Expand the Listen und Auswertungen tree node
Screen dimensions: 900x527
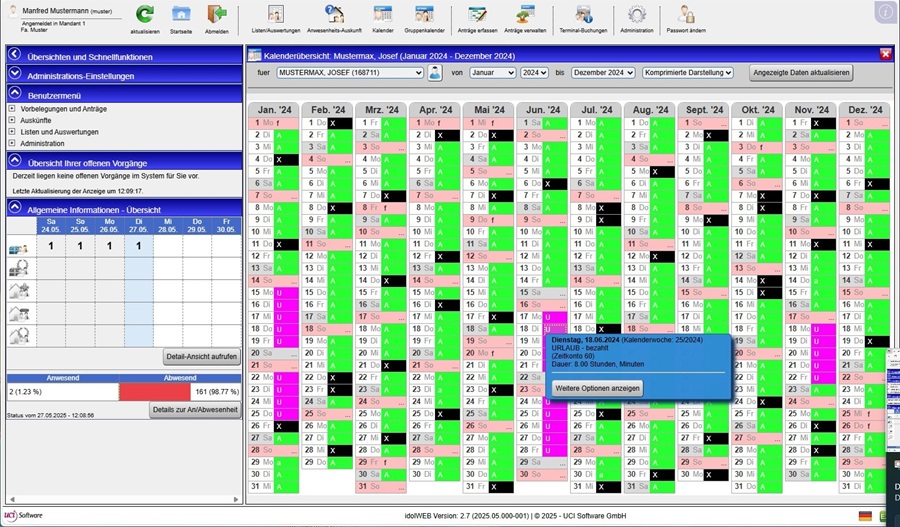click(x=11, y=132)
